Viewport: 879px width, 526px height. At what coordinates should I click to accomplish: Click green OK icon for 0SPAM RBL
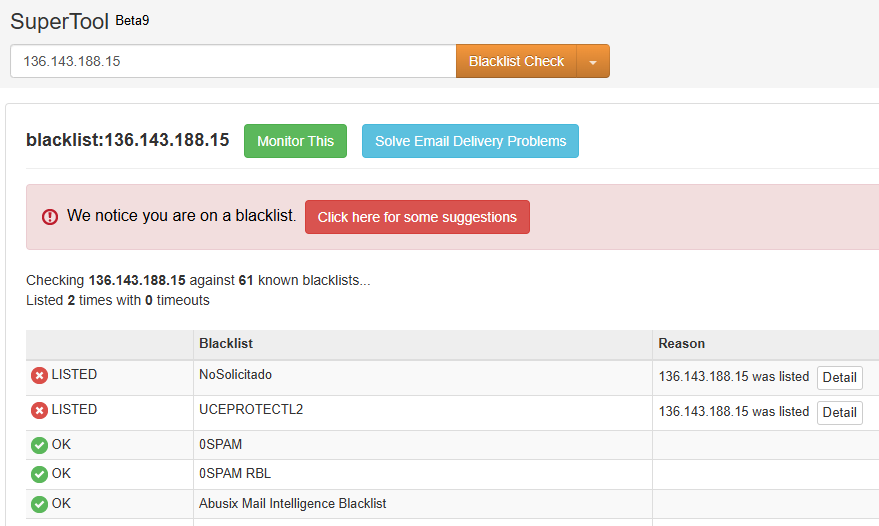click(x=39, y=474)
